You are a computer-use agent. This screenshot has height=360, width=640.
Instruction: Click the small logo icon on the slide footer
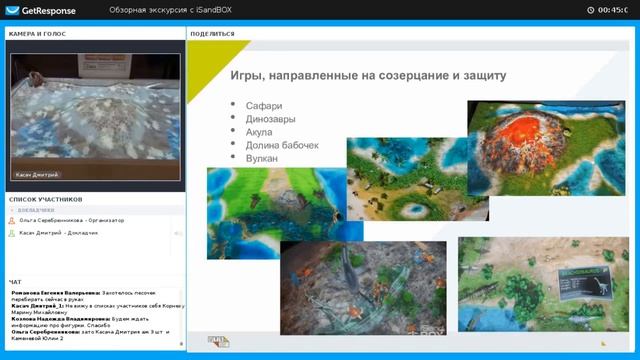click(x=218, y=341)
